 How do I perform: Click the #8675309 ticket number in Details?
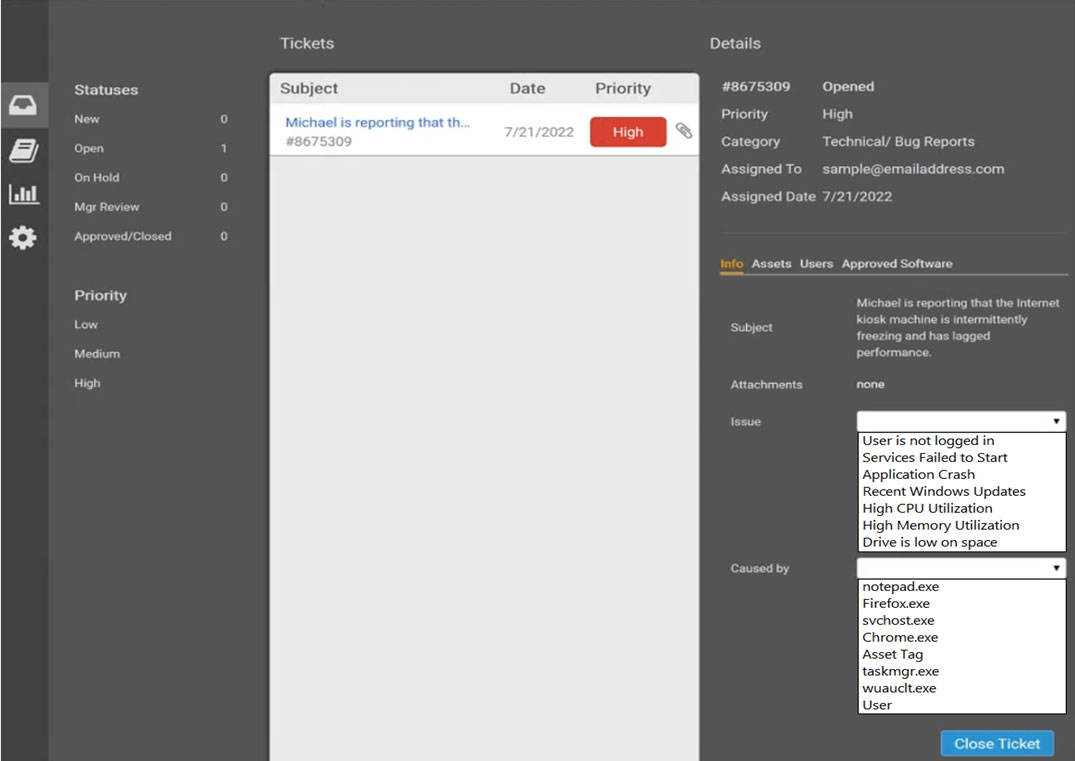(756, 86)
